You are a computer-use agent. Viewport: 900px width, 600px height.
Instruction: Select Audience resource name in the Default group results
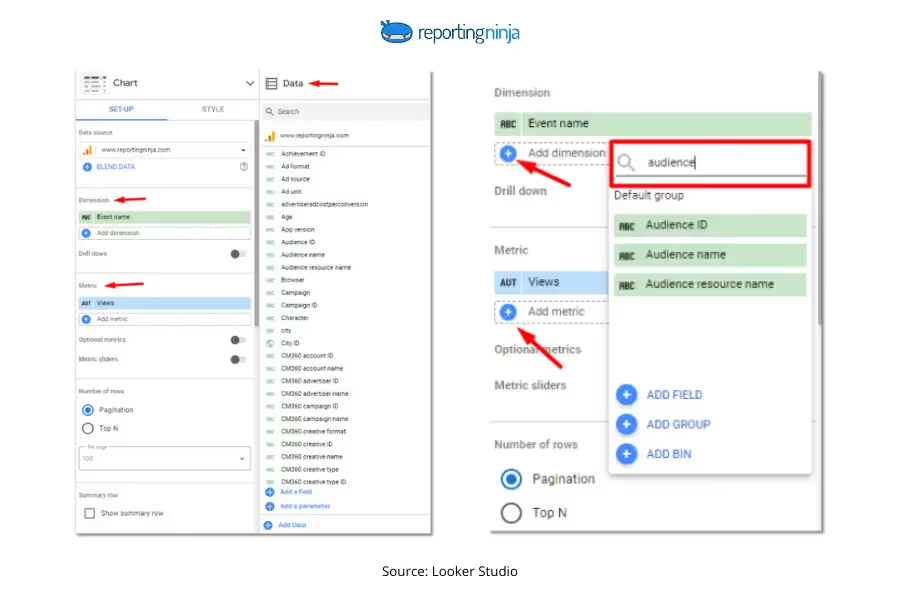point(710,285)
